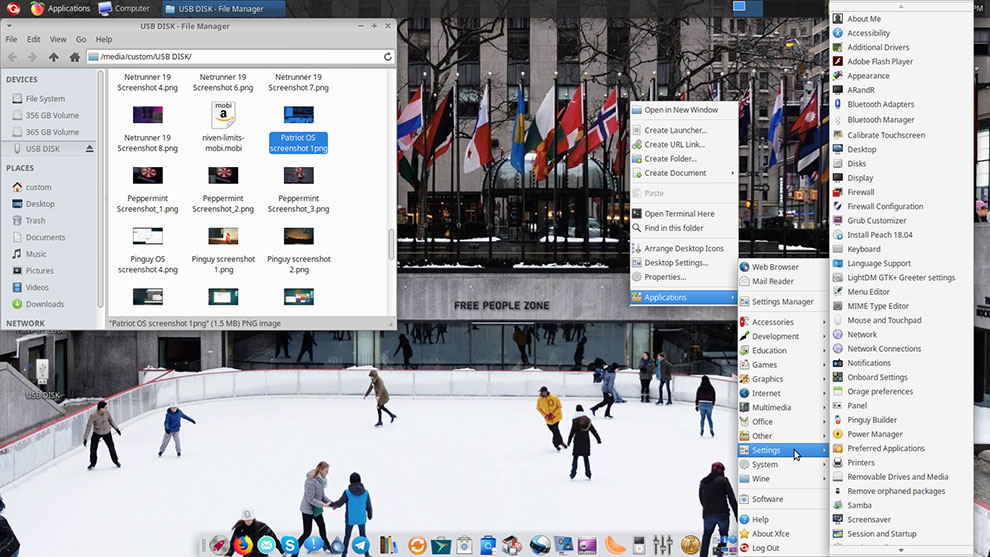This screenshot has width=990, height=557.
Task: Open the Applications panel menu
Action: pos(61,8)
